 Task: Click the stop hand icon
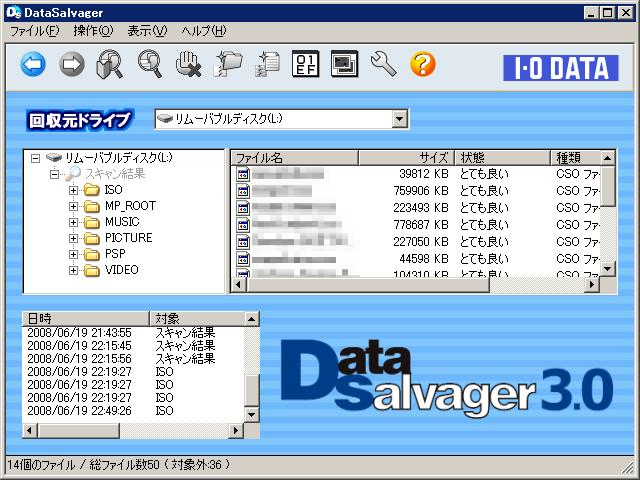point(188,64)
